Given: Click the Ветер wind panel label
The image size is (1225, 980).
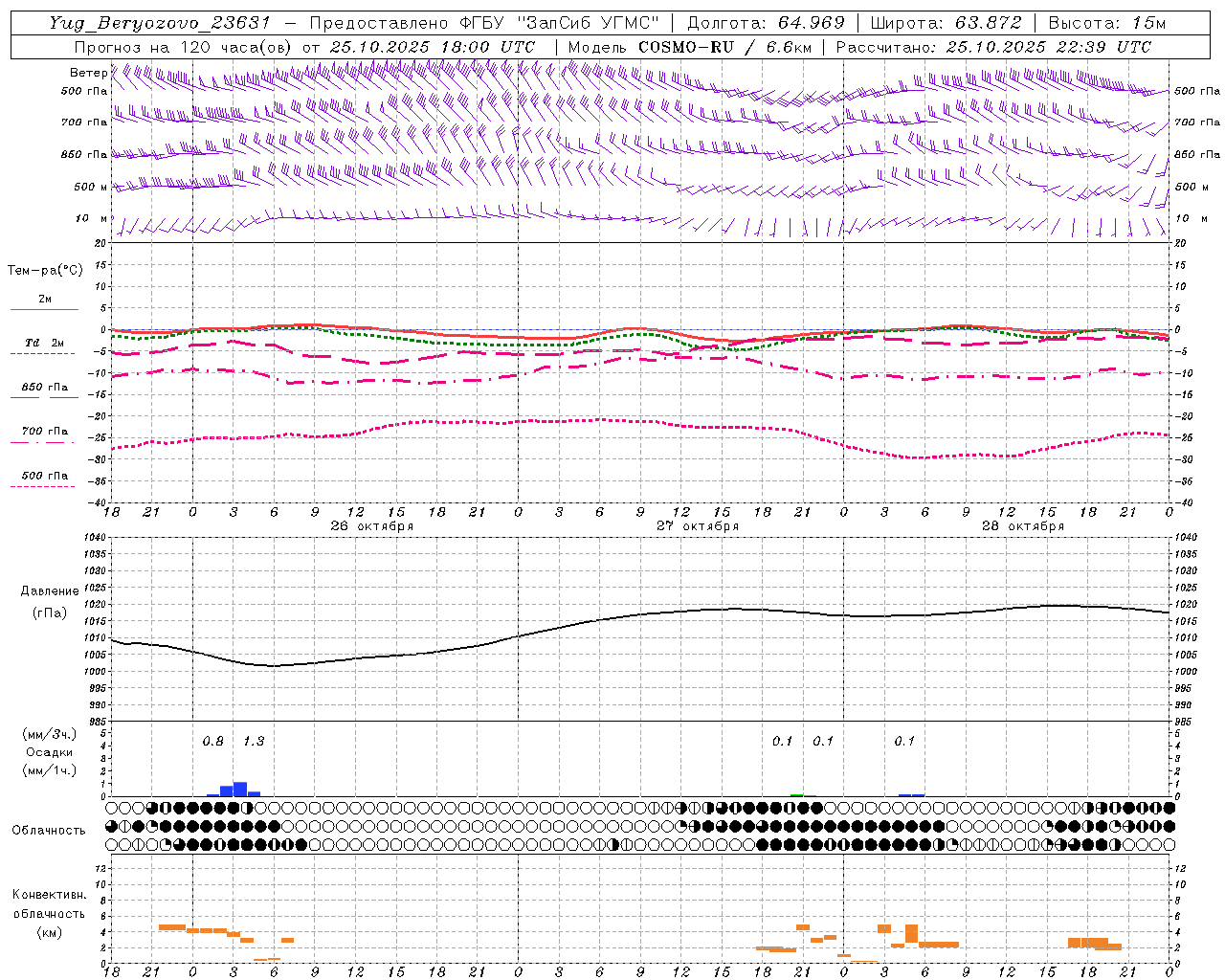Looking at the screenshot, I should coord(88,73).
